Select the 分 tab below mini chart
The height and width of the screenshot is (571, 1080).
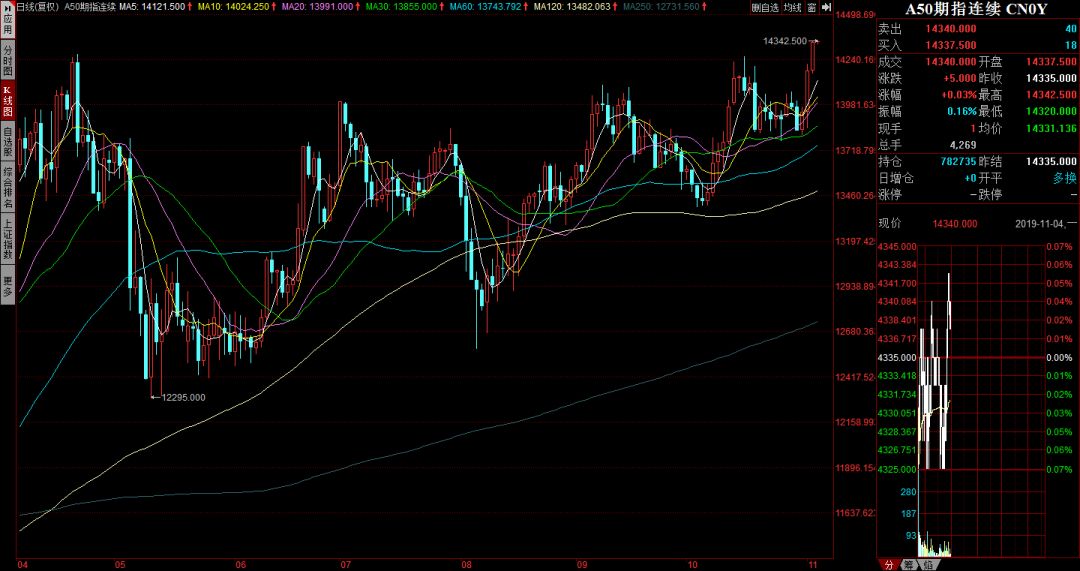pyautogui.click(x=888, y=564)
